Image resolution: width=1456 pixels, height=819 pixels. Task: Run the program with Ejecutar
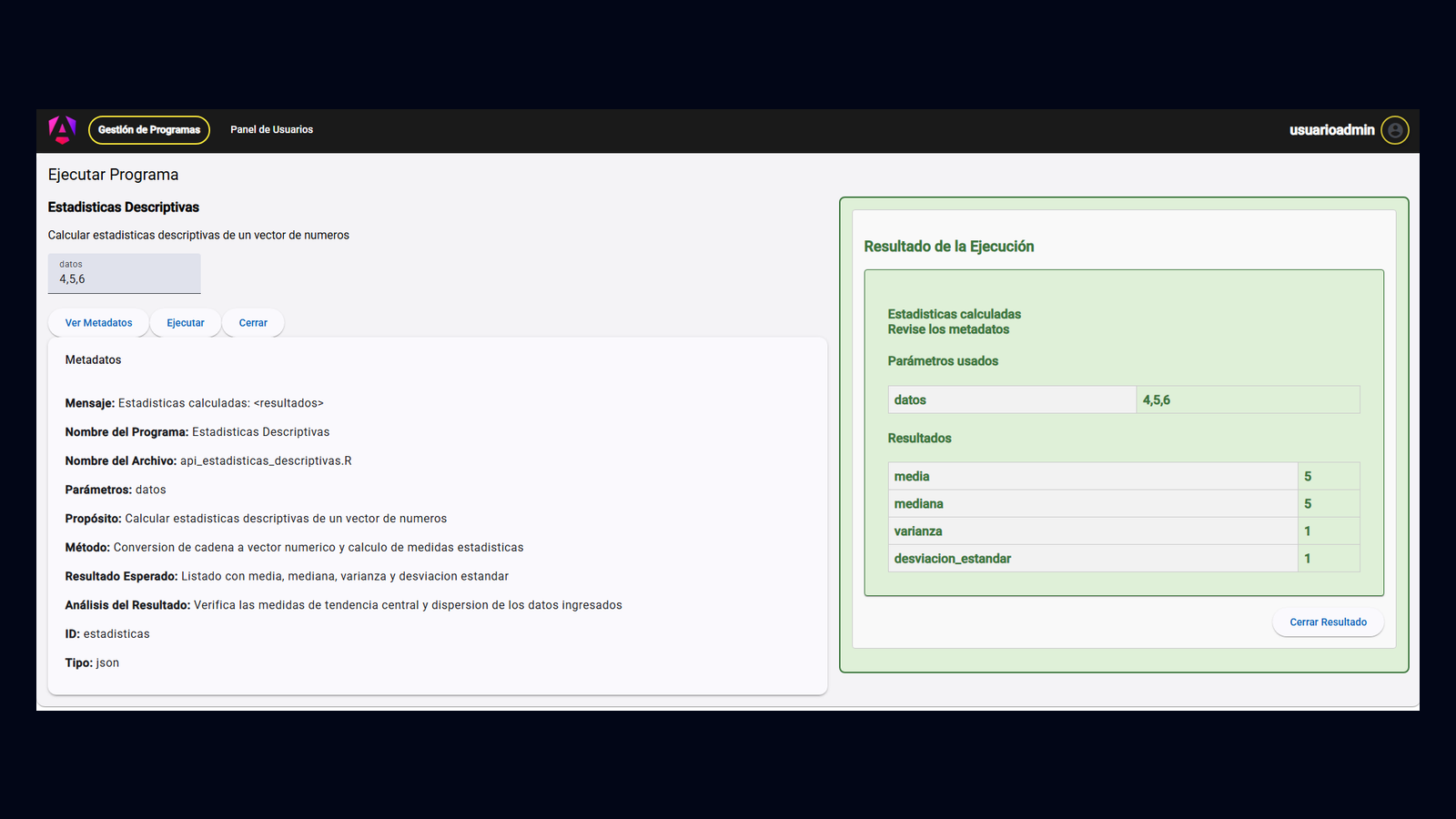pyautogui.click(x=186, y=323)
